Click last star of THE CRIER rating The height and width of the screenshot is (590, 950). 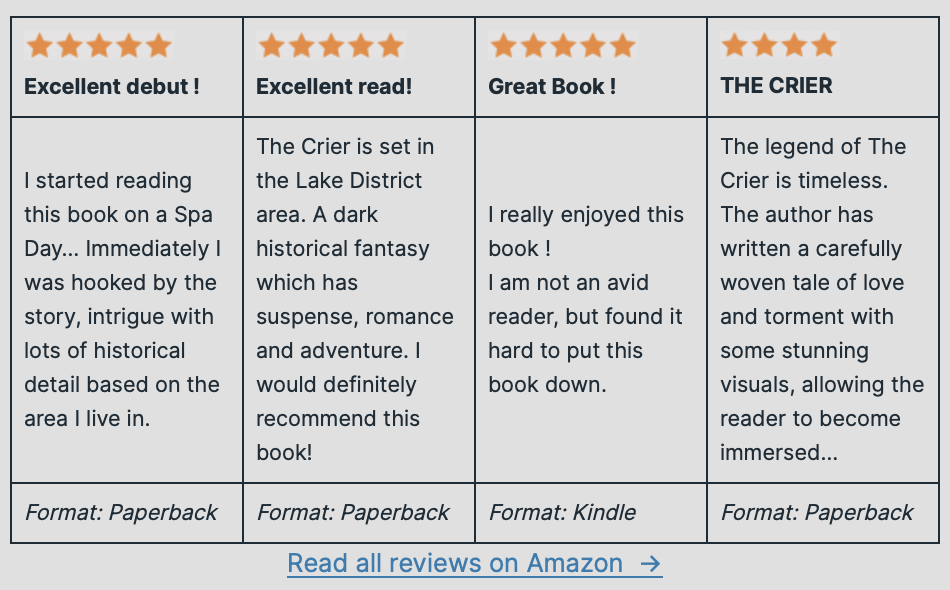click(x=824, y=46)
